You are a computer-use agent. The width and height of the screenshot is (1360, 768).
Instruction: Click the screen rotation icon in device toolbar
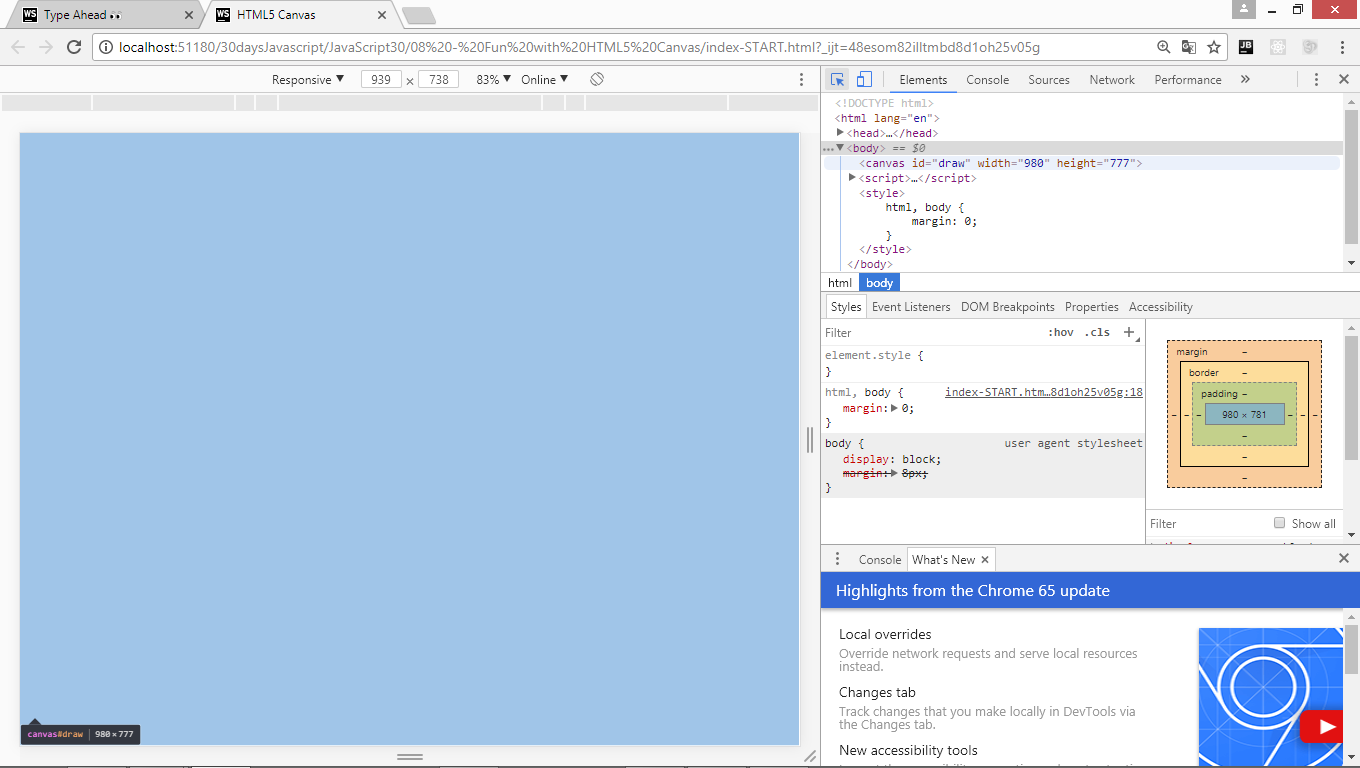click(596, 78)
